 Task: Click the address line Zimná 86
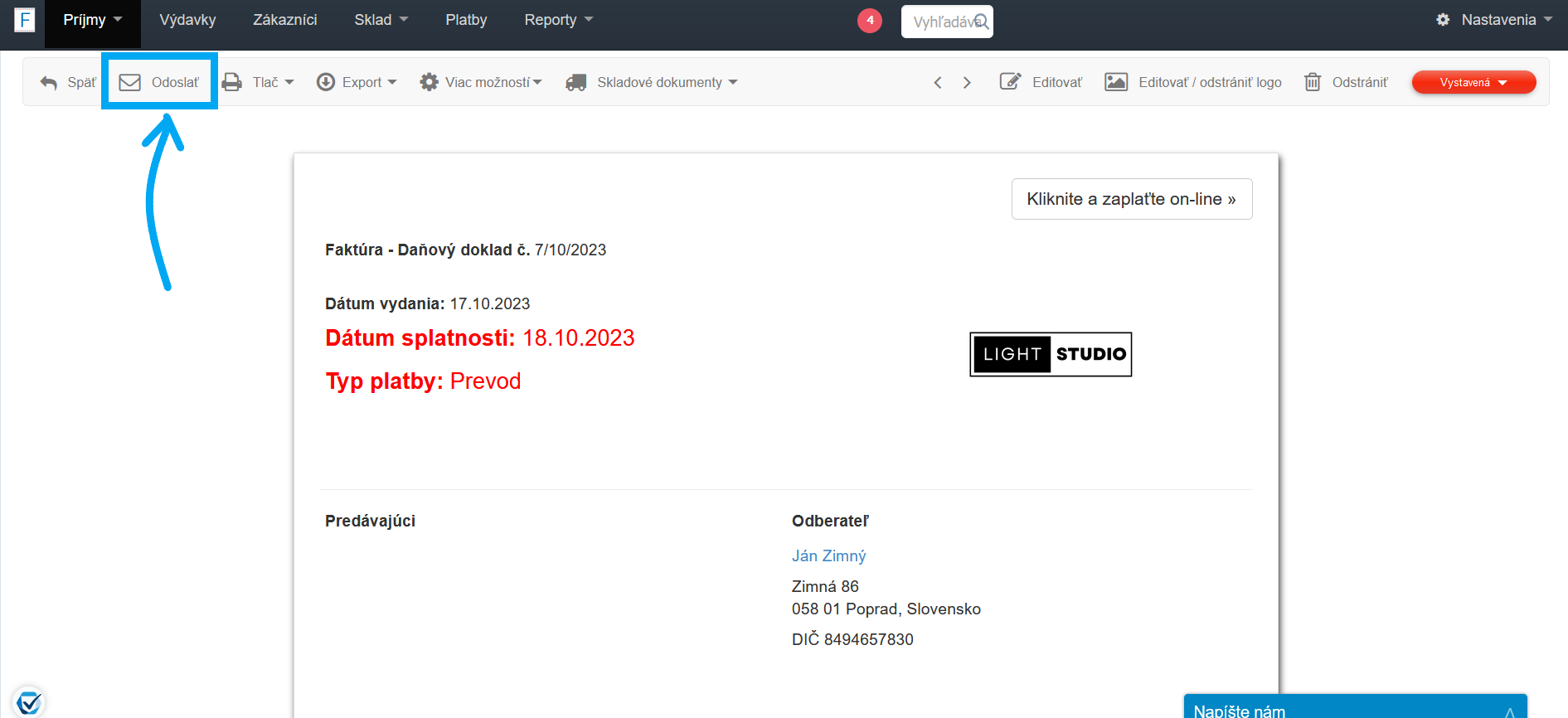825,586
